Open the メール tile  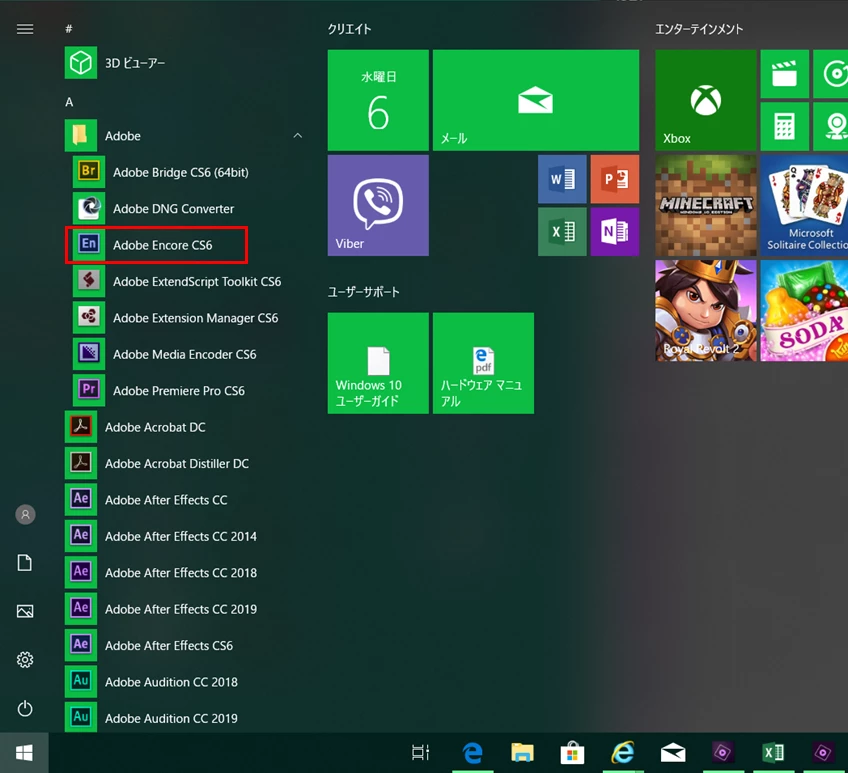coord(536,100)
